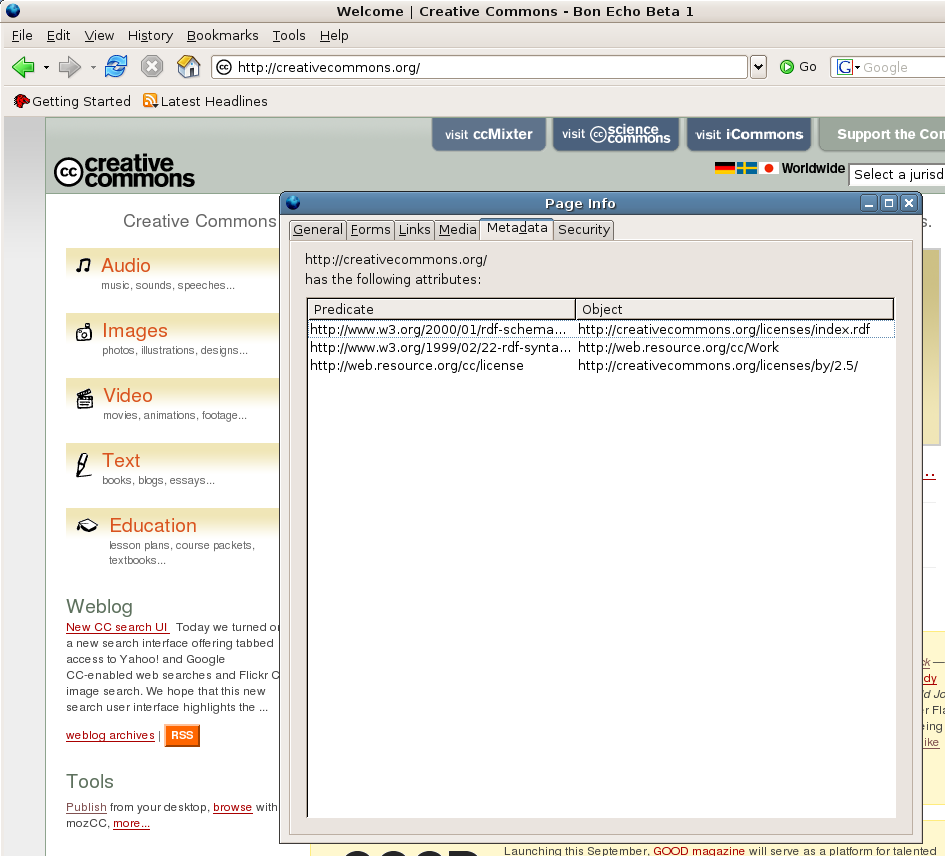
Task: Open the Getting Started bookmark
Action: (72, 101)
